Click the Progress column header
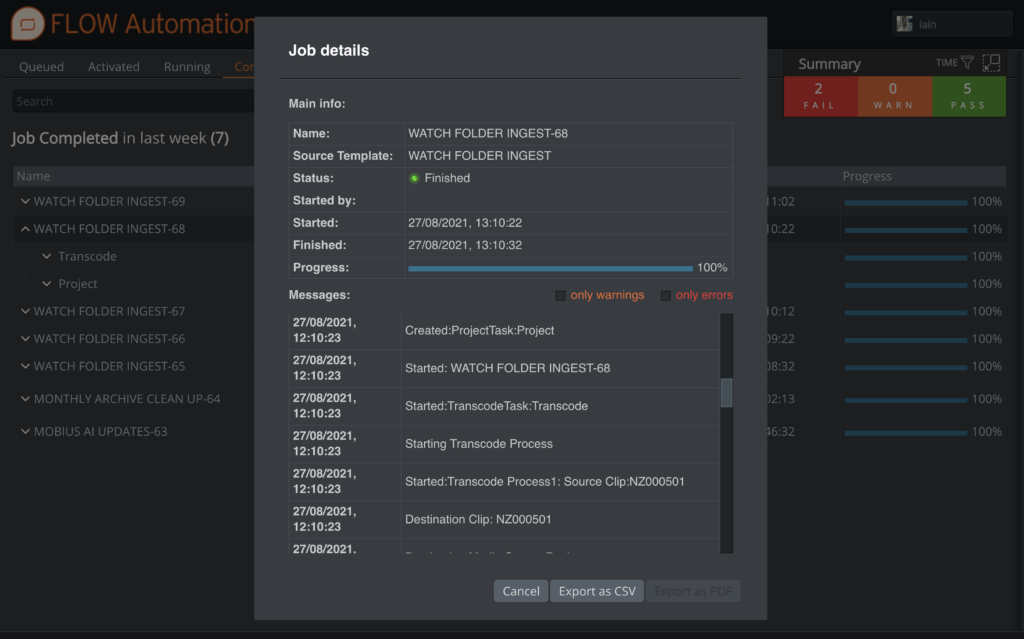Image resolution: width=1024 pixels, height=639 pixels. click(867, 176)
